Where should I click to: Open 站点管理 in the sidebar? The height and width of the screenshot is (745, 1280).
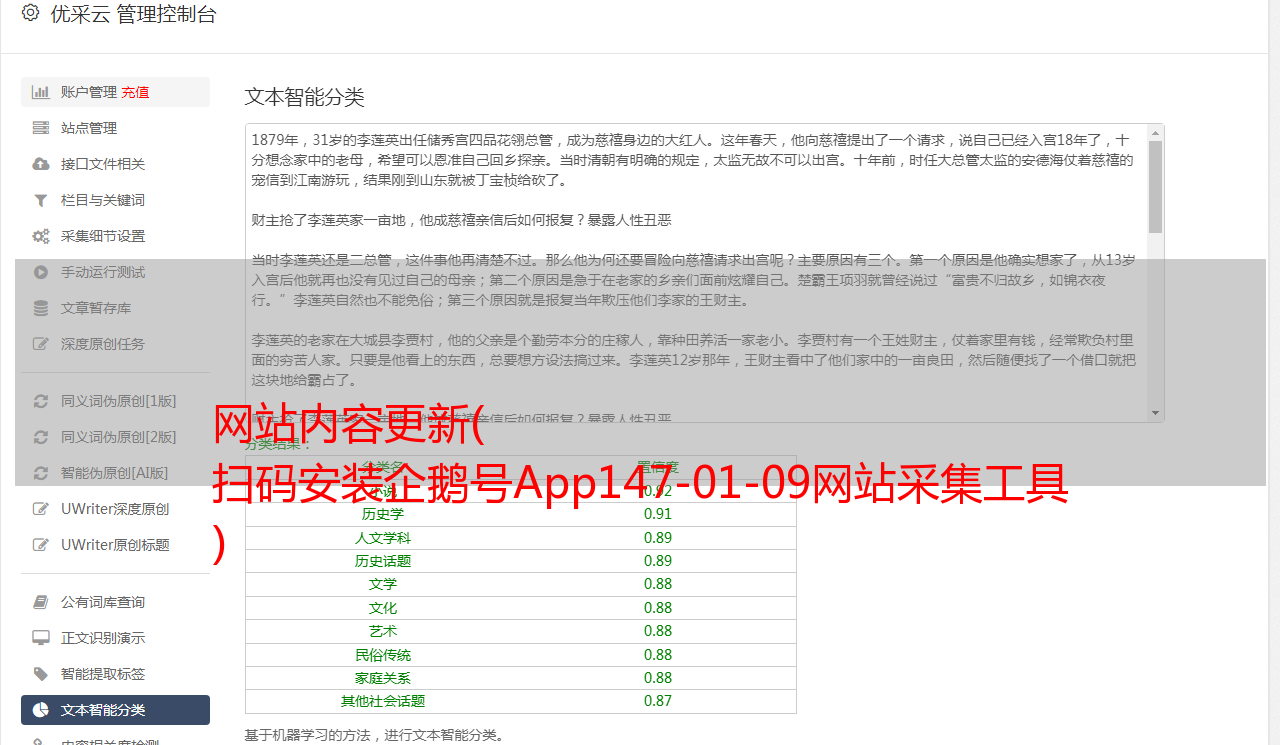115,128
